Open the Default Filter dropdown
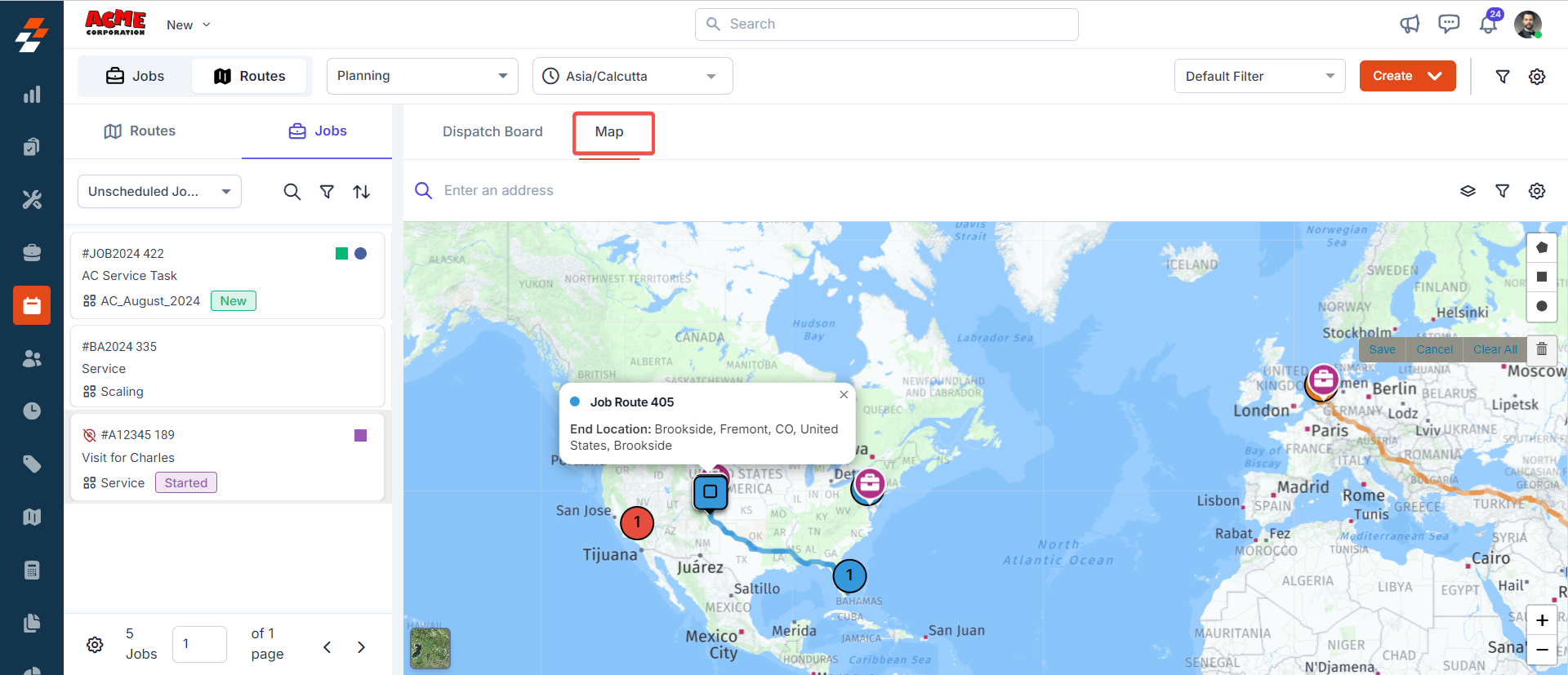 [1259, 76]
